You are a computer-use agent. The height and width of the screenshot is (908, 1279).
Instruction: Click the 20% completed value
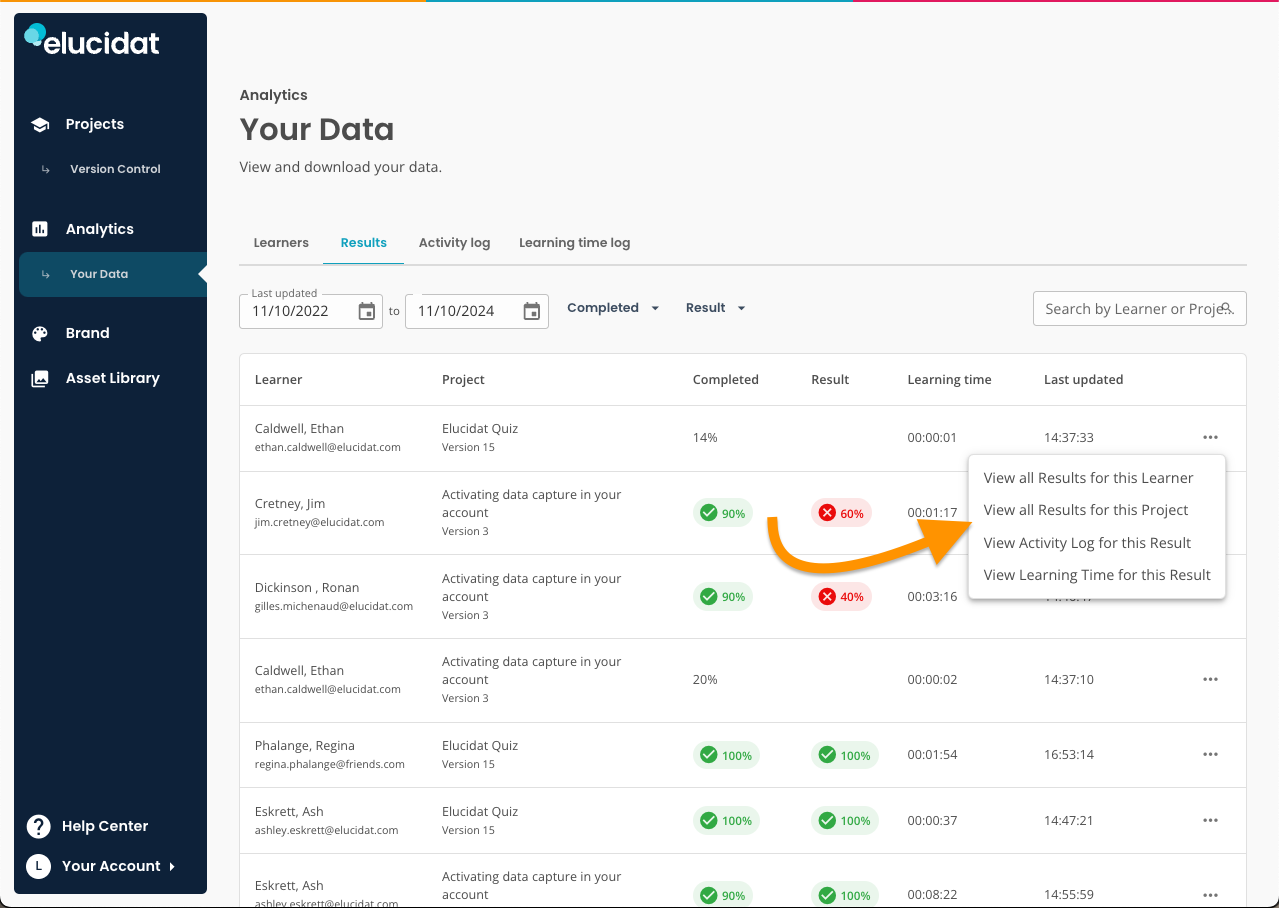(x=705, y=680)
